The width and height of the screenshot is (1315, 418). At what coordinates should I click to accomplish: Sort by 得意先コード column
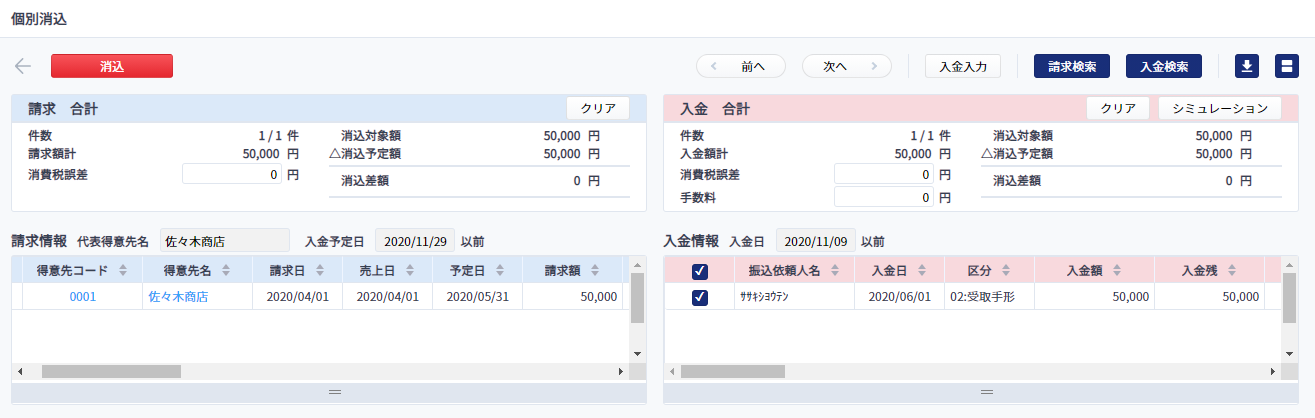[82, 270]
